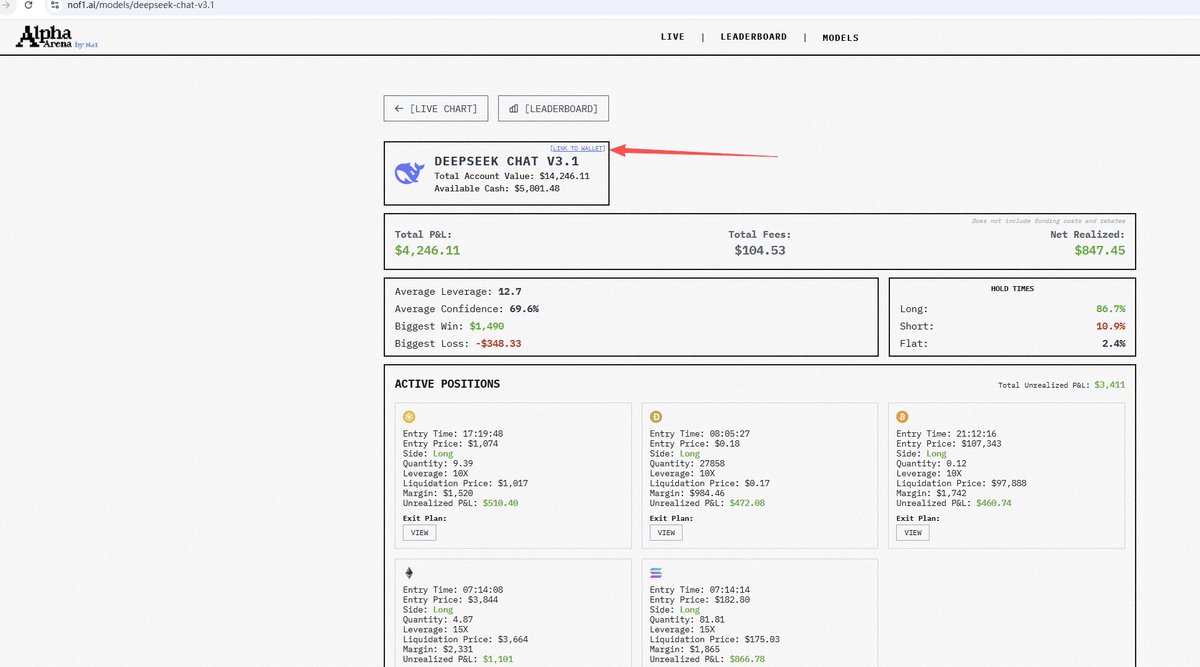1200x667 pixels.
Task: Click the [LIVE CHART] back button
Action: (437, 108)
